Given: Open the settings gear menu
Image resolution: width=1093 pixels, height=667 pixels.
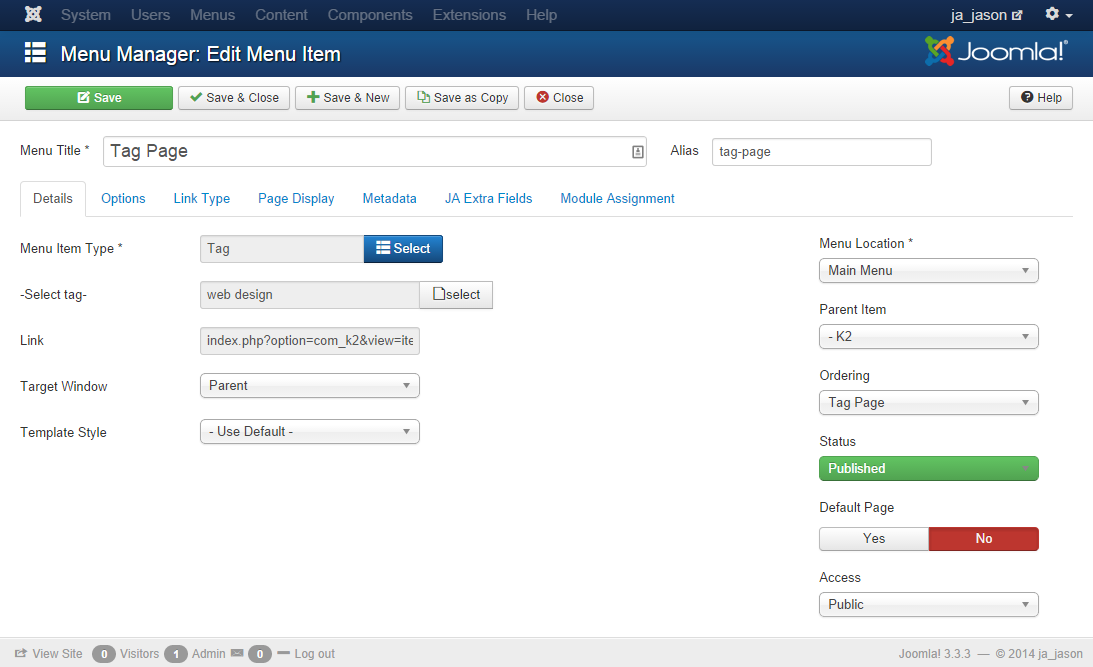Looking at the screenshot, I should 1058,15.
